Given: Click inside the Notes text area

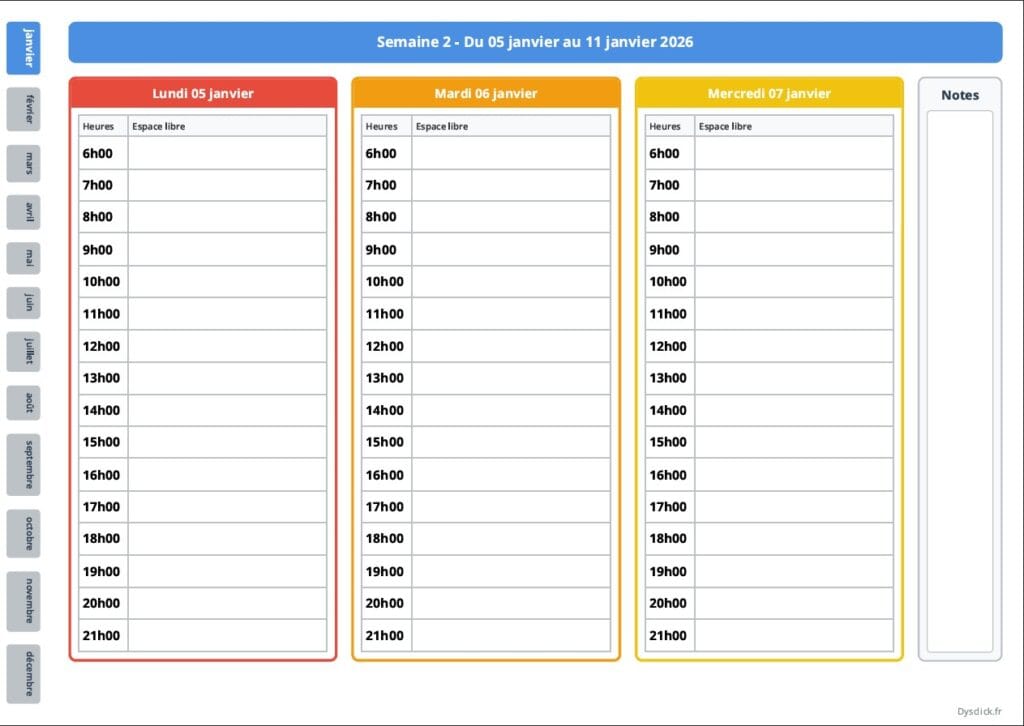Looking at the screenshot, I should click(959, 380).
